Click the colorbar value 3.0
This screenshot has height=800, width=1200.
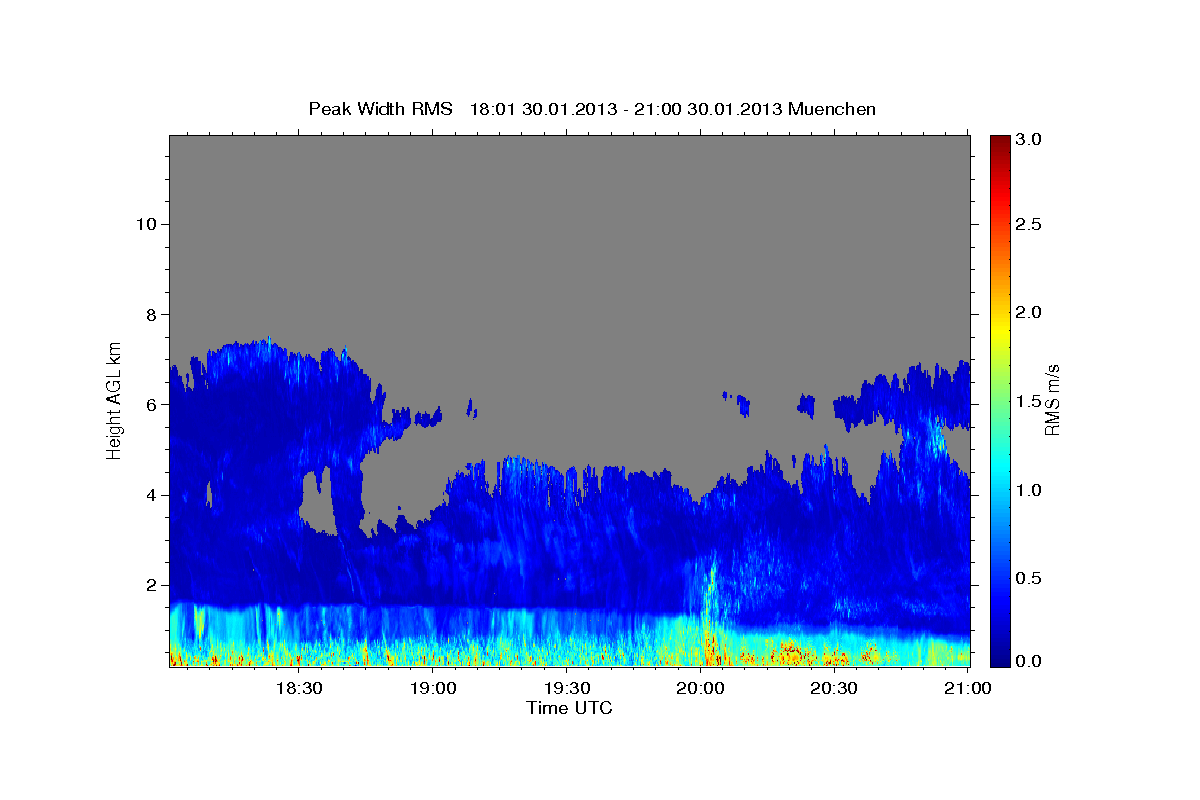point(1029,139)
